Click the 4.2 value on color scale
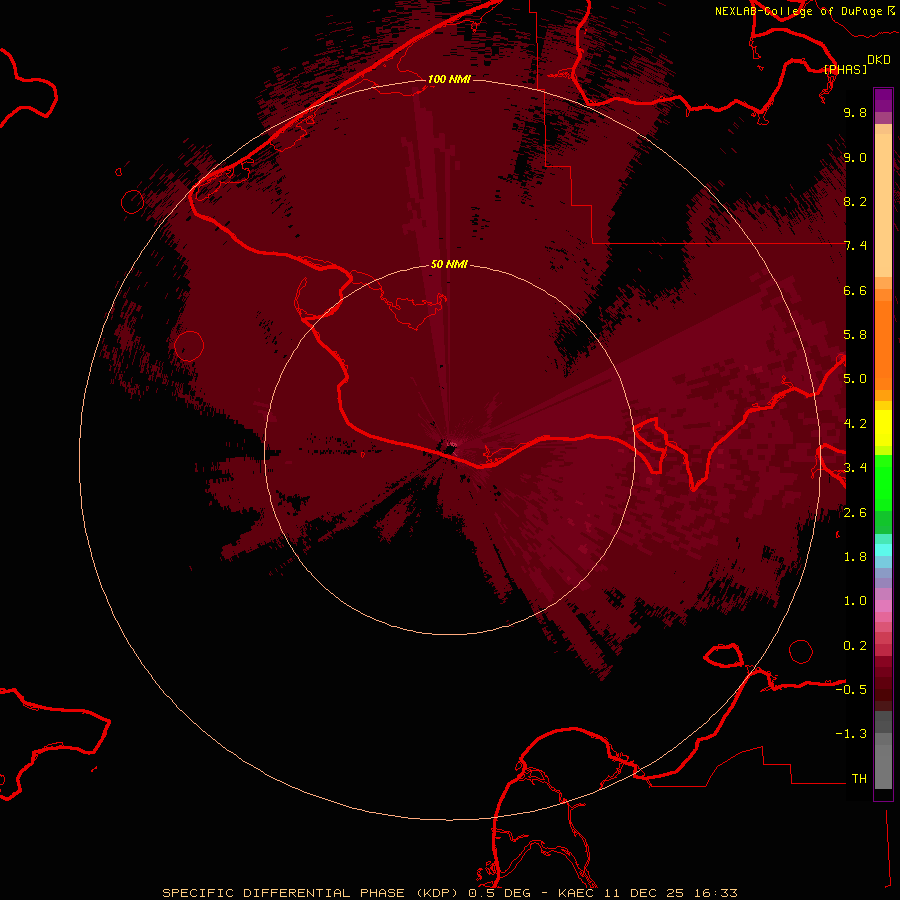The height and width of the screenshot is (900, 900). pos(855,424)
